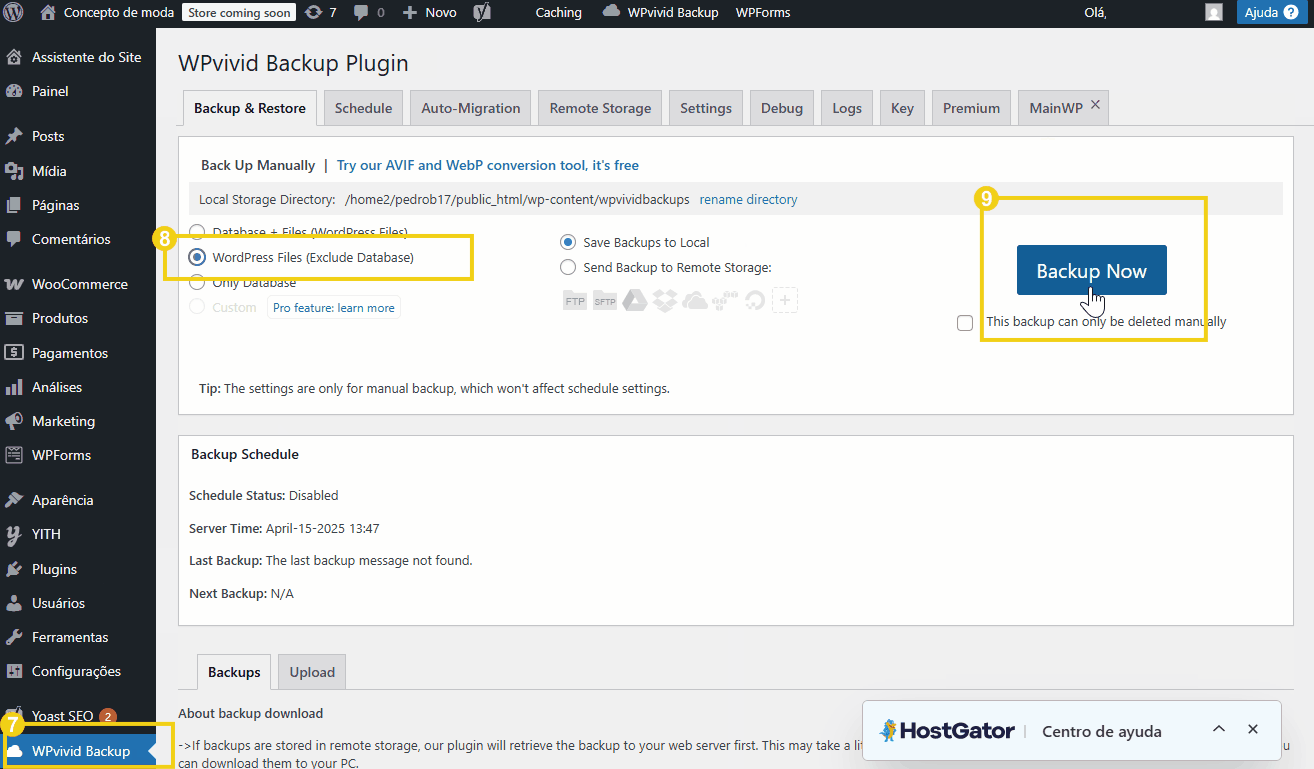
Task: Select the FTP remote storage icon
Action: tap(575, 300)
